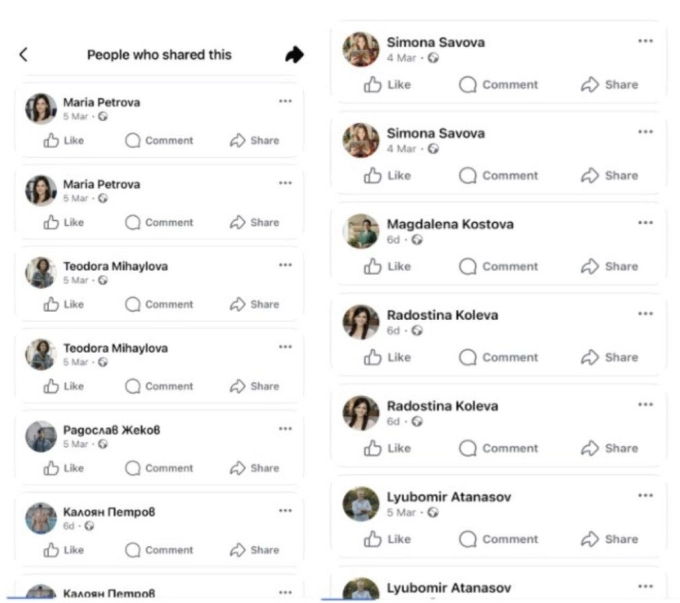Go back using the left arrow icon

coord(24,55)
